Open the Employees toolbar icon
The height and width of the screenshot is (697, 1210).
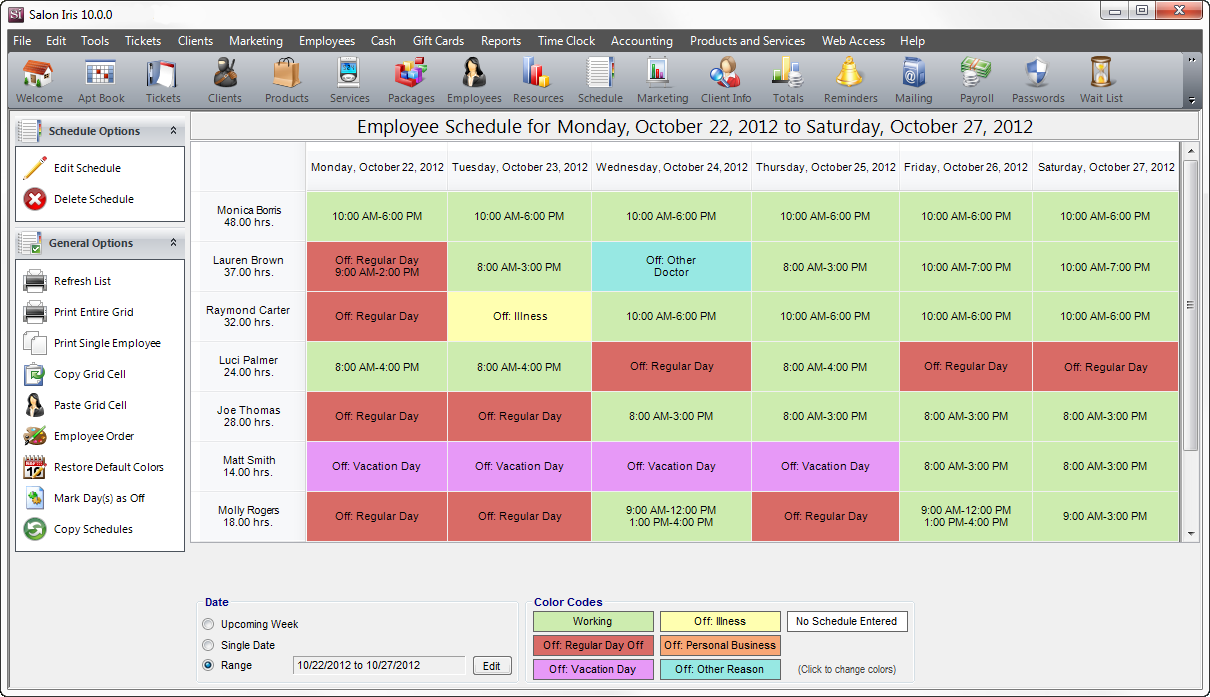[474, 81]
